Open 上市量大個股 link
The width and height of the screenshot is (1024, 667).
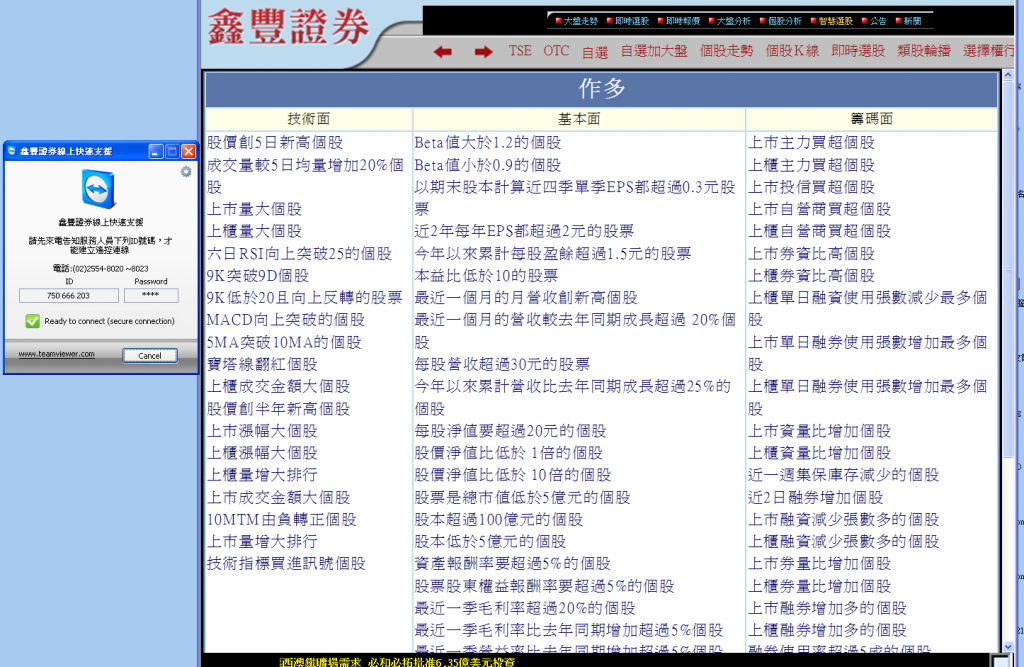(254, 209)
